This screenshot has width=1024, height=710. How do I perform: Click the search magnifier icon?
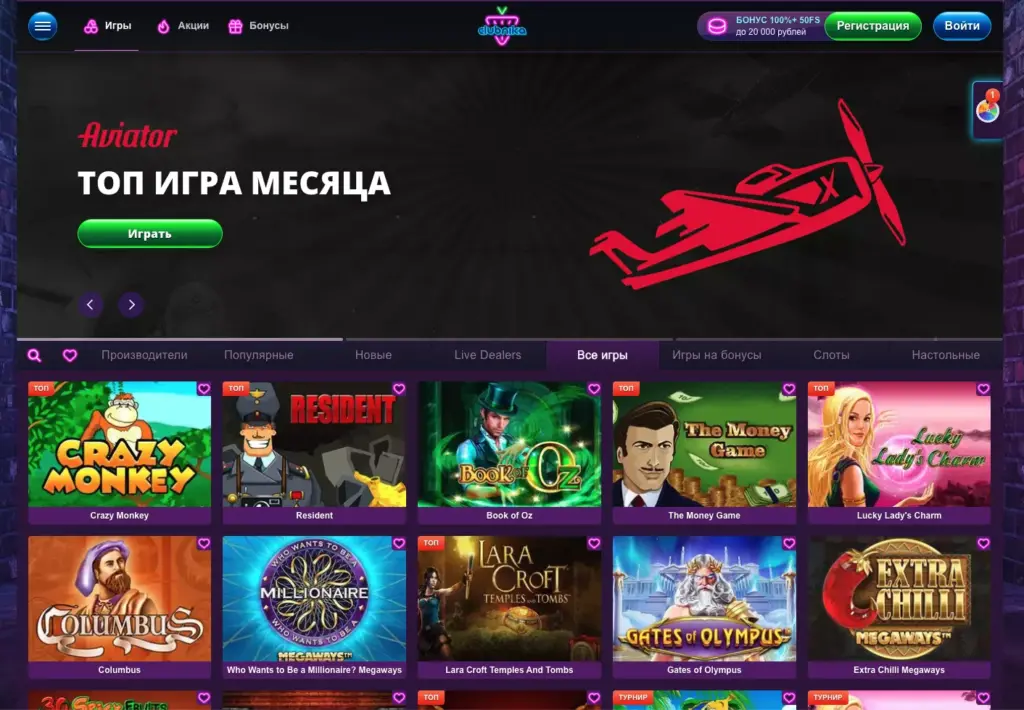pos(35,355)
